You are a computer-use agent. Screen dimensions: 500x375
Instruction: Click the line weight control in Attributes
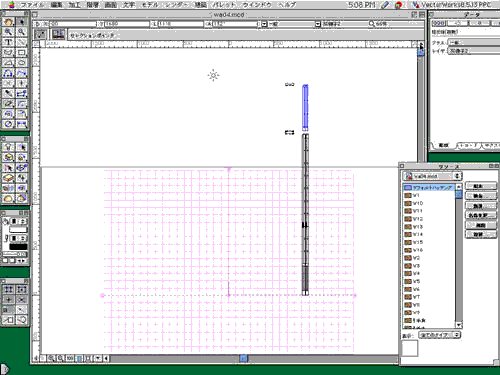(15, 255)
